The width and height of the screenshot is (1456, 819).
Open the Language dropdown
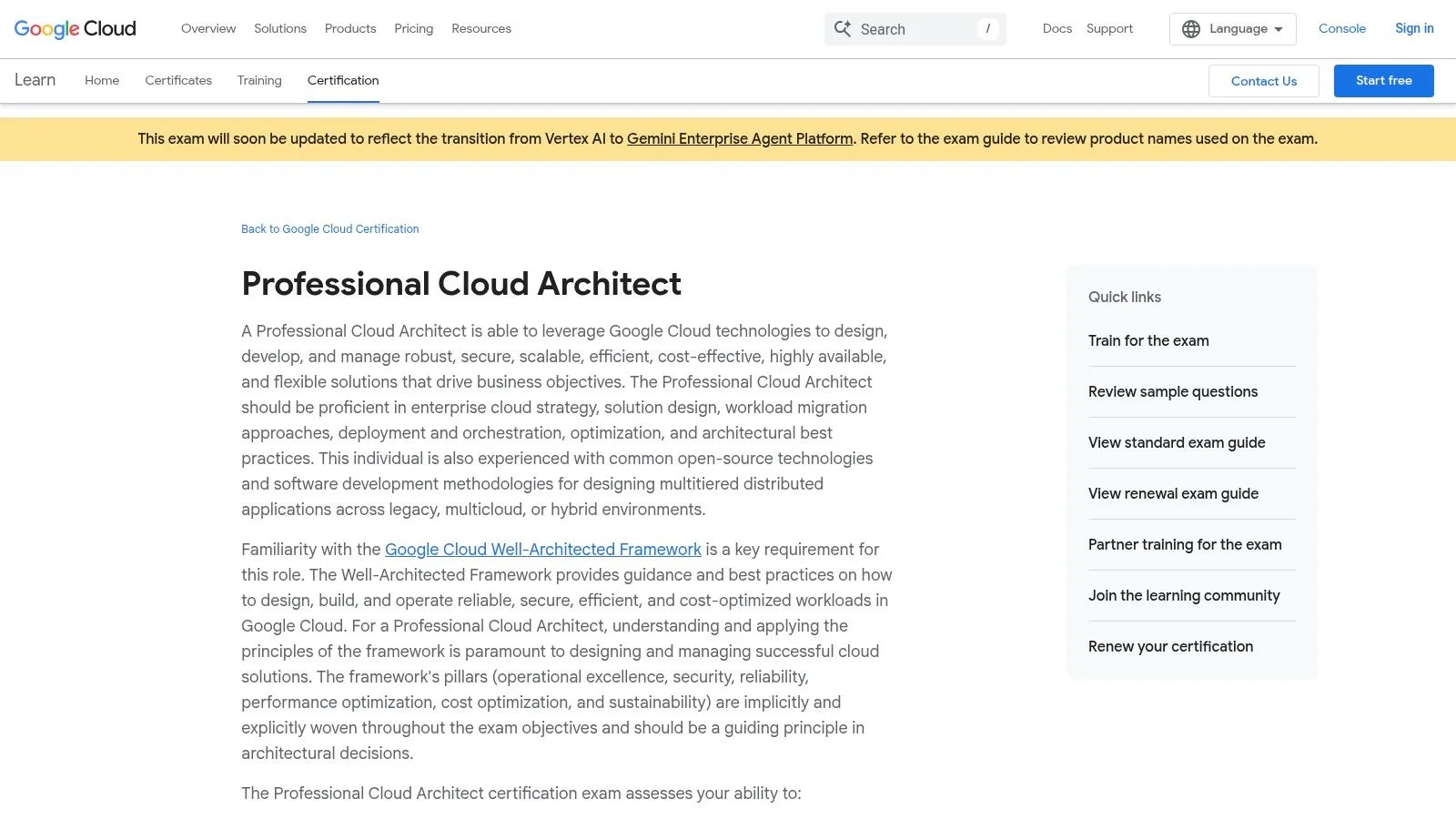(1232, 29)
